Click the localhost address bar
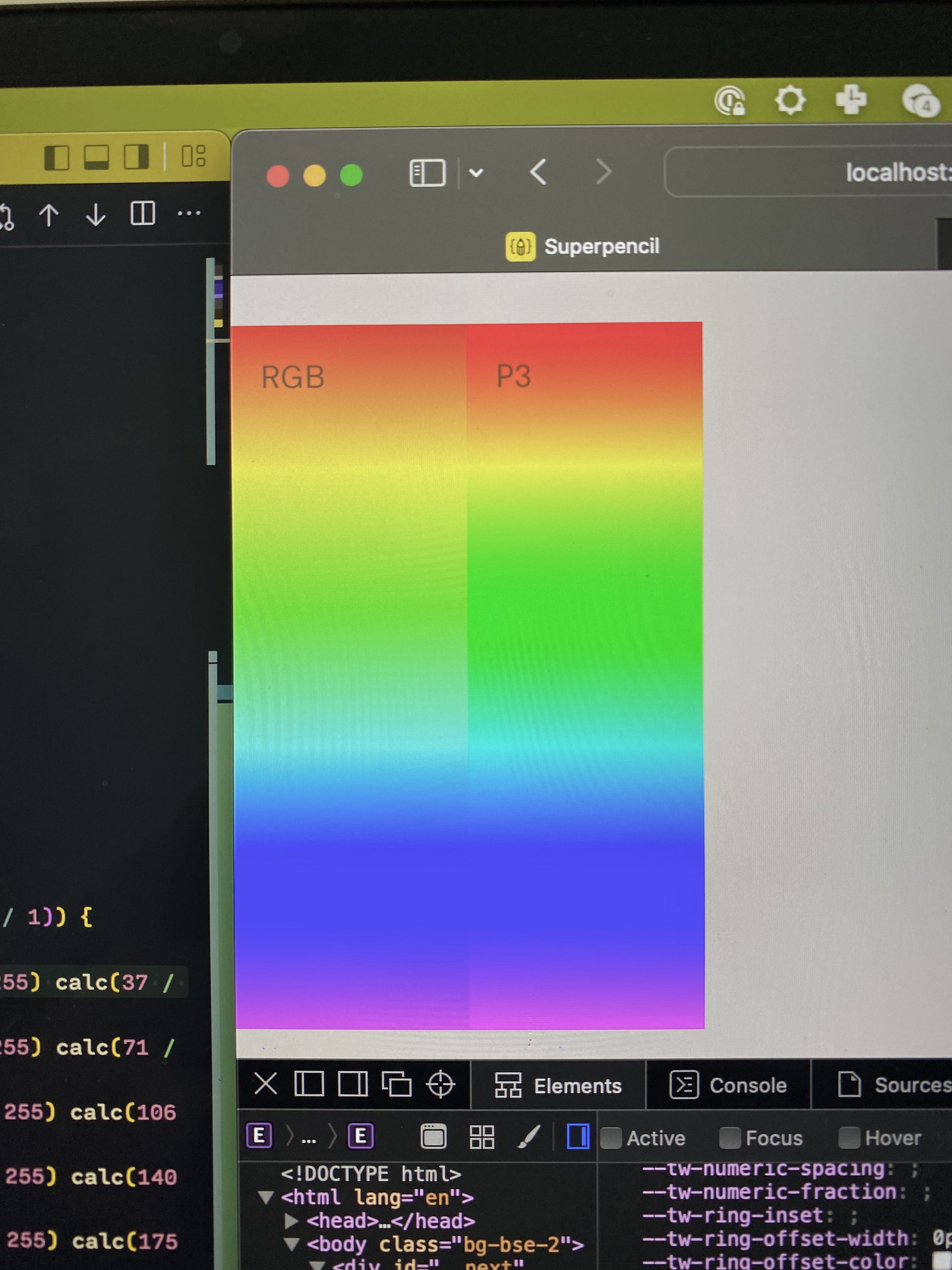952x1270 pixels. (808, 172)
